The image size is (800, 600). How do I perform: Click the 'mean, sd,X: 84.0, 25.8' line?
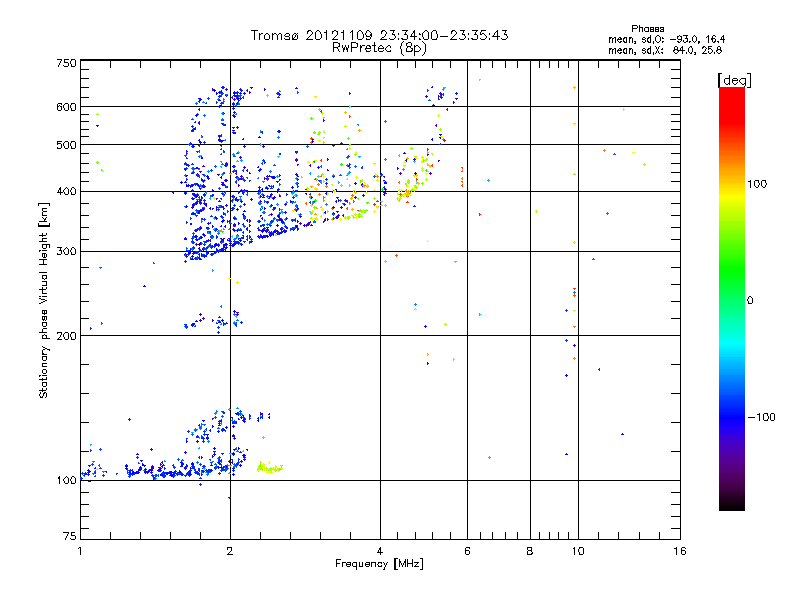665,50
